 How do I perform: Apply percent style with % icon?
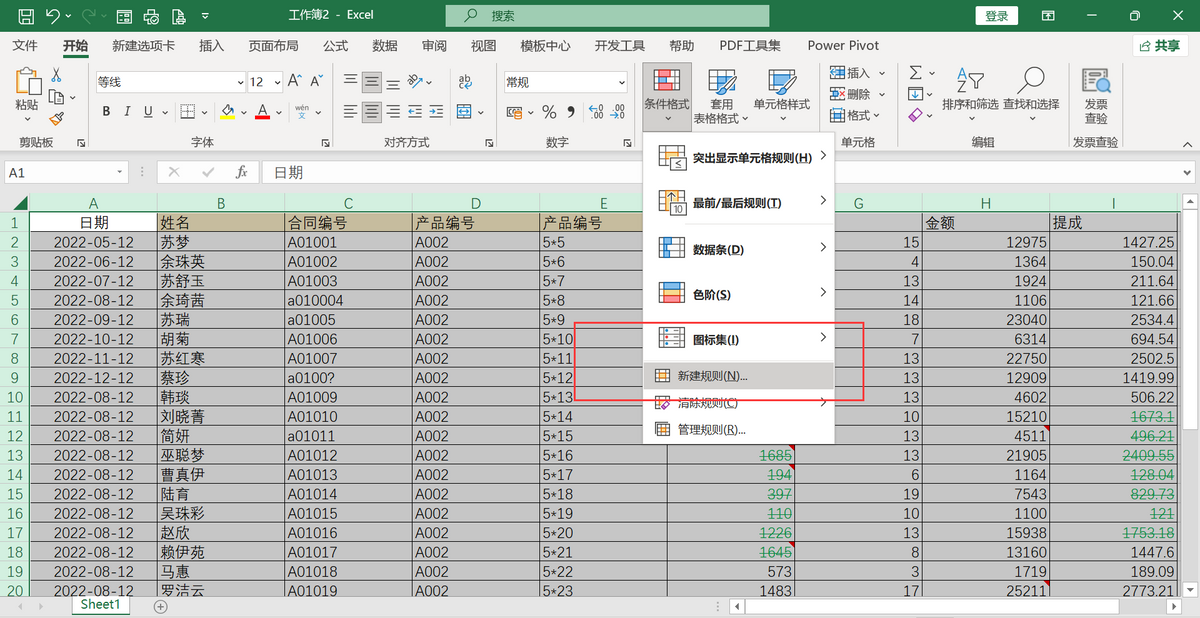tap(549, 112)
